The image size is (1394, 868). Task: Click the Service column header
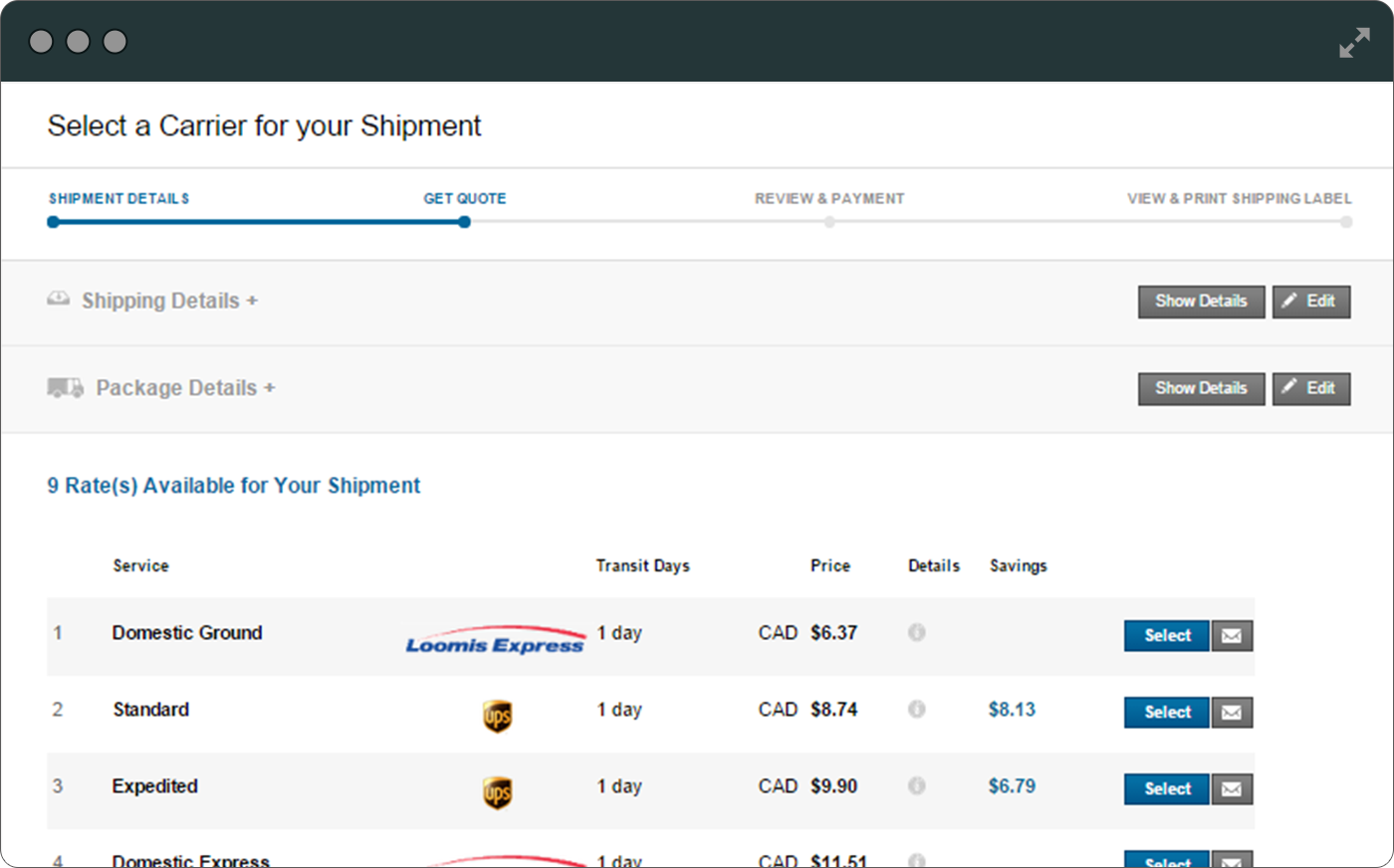coord(140,565)
